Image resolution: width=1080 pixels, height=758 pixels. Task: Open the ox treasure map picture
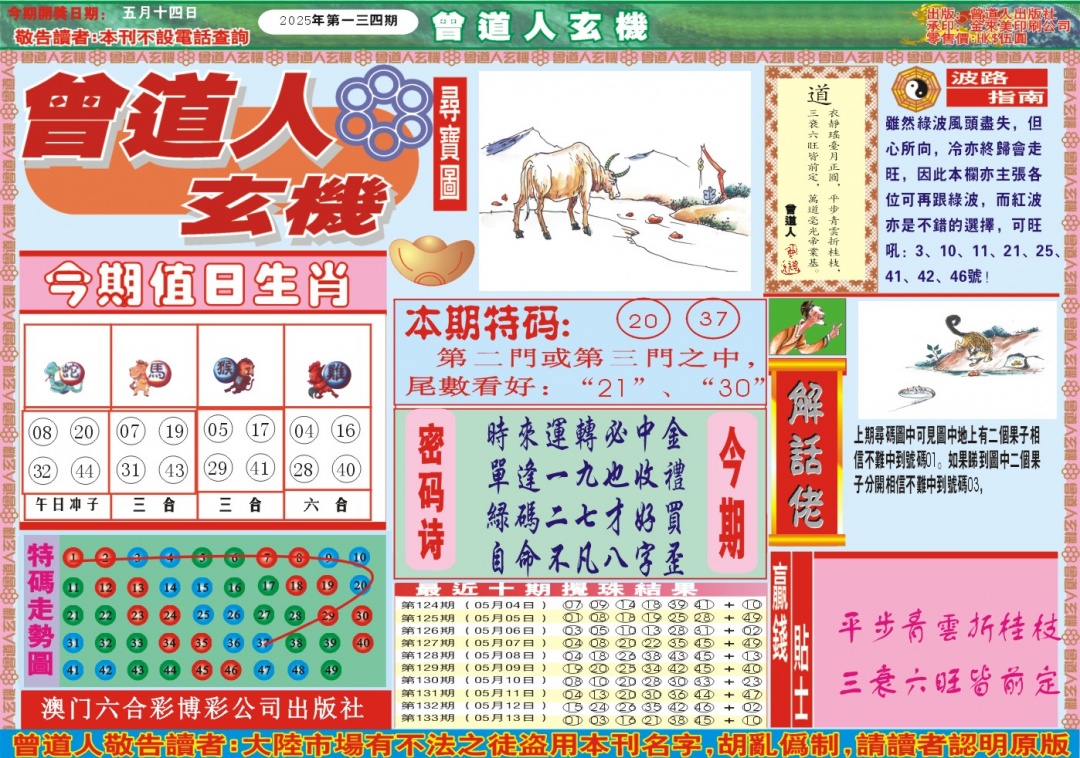click(x=614, y=180)
